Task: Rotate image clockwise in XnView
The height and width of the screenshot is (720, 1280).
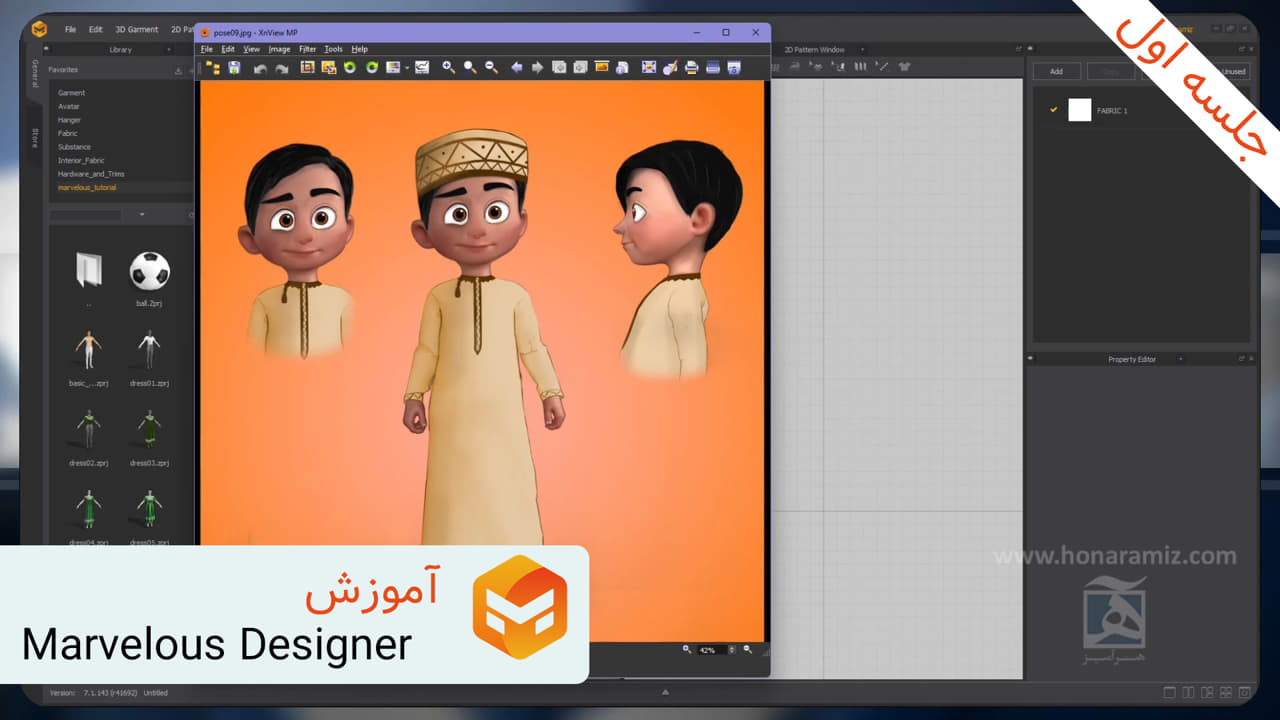Action: (x=371, y=67)
